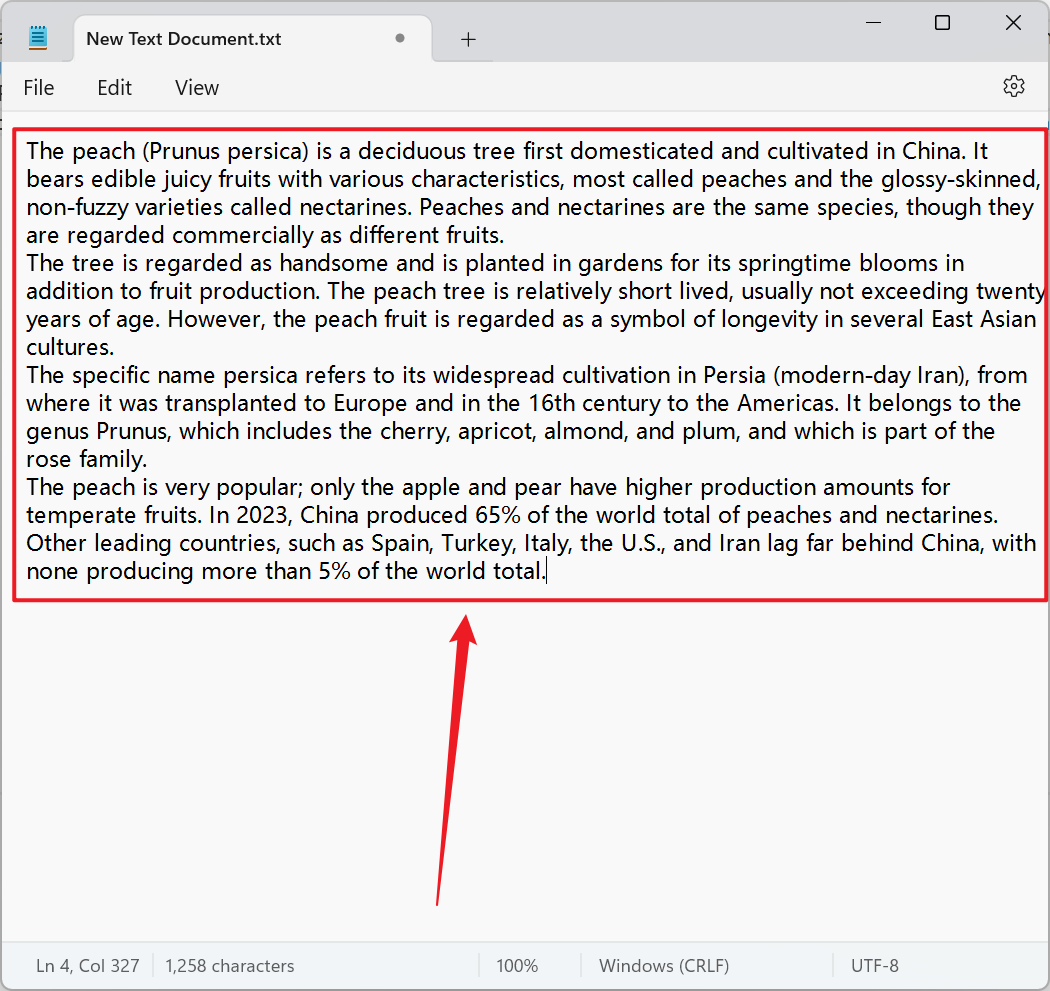Image resolution: width=1050 pixels, height=991 pixels.
Task: Click the UTF-8 encoding status entry
Action: tap(875, 966)
